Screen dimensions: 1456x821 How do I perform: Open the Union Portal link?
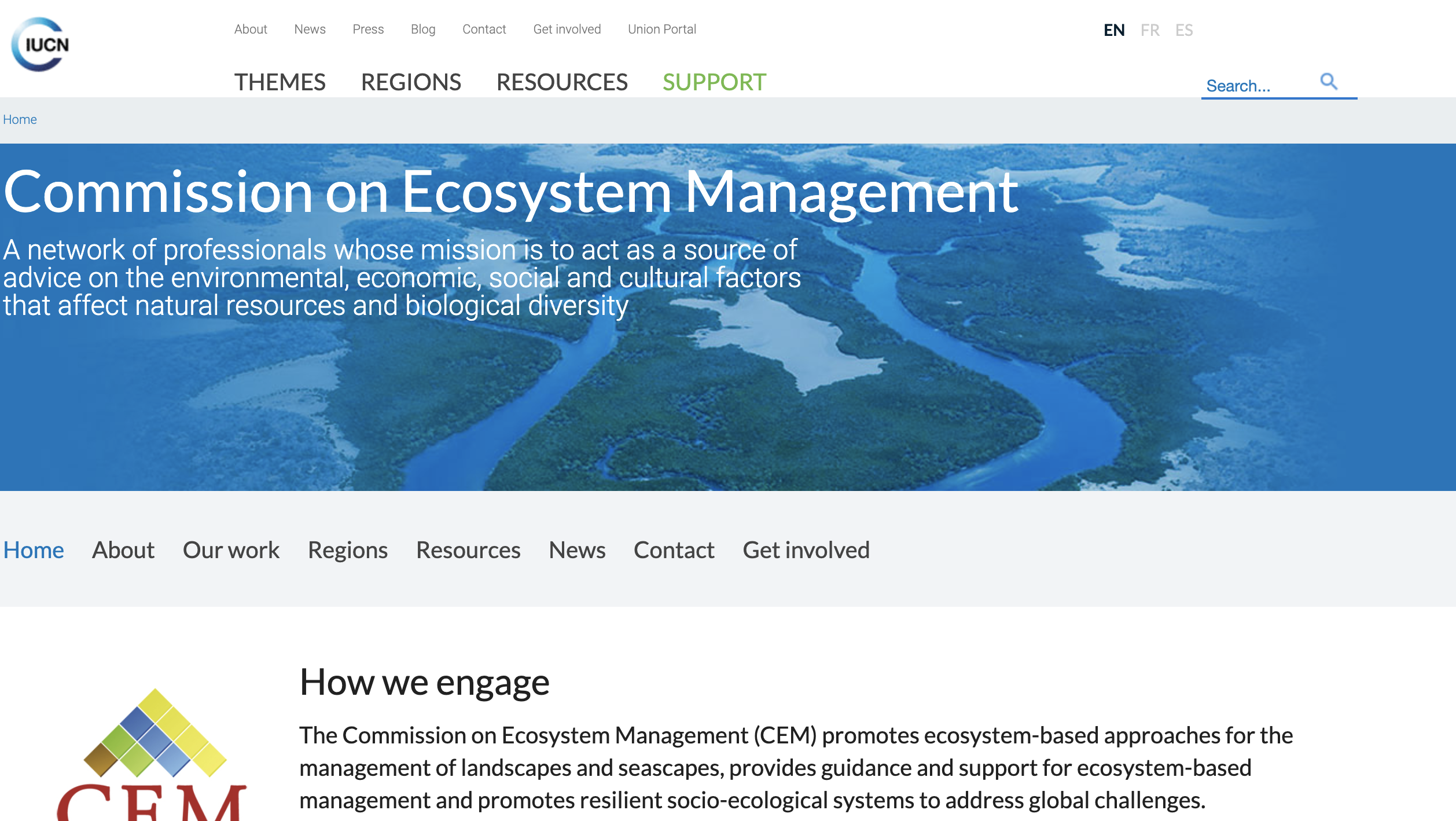[661, 29]
